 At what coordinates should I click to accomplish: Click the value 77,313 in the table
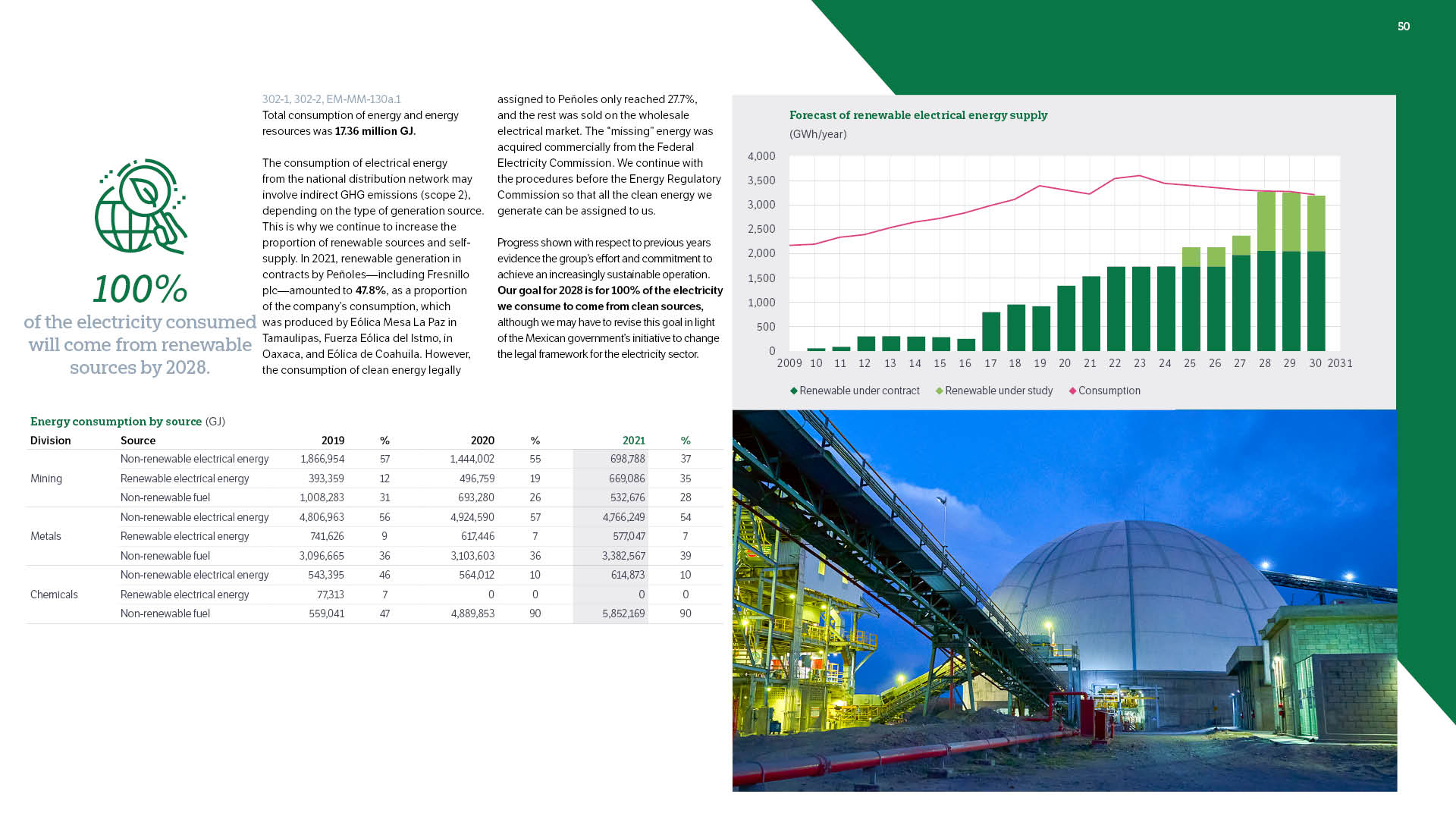[331, 595]
